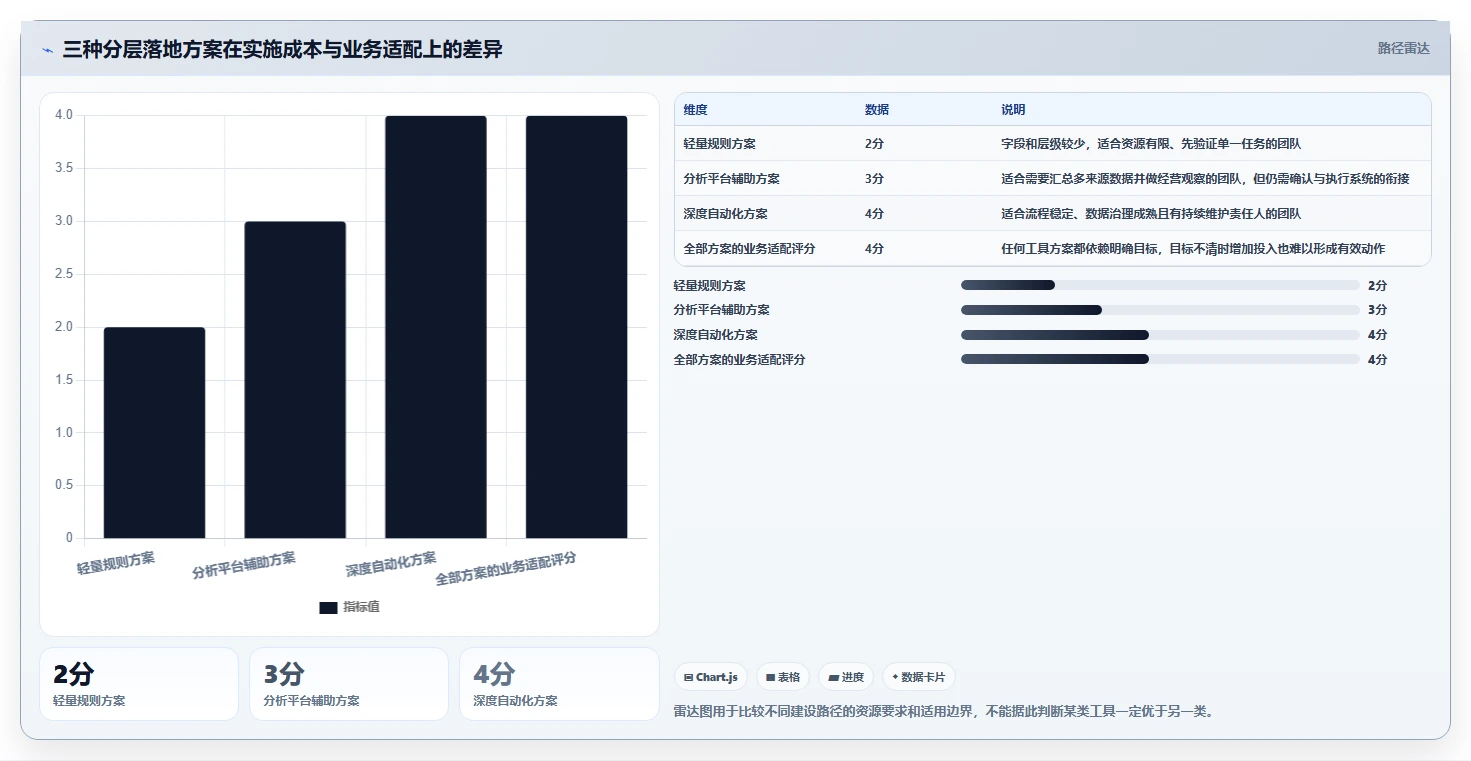Click the 4.0 y-axis tick label

tap(64, 115)
